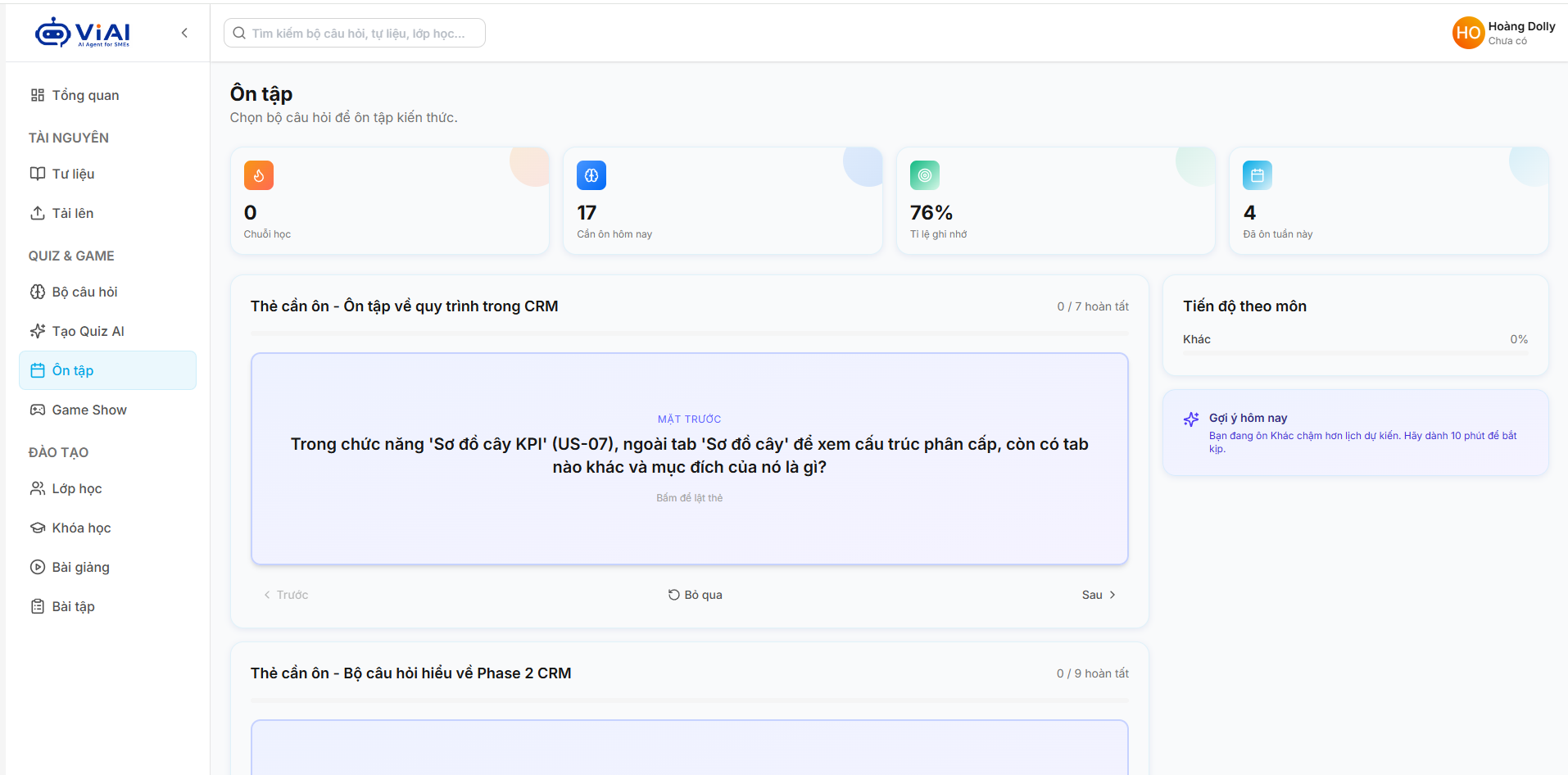
Task: Click the Cần ôn hôm nay stat card
Action: (723, 201)
